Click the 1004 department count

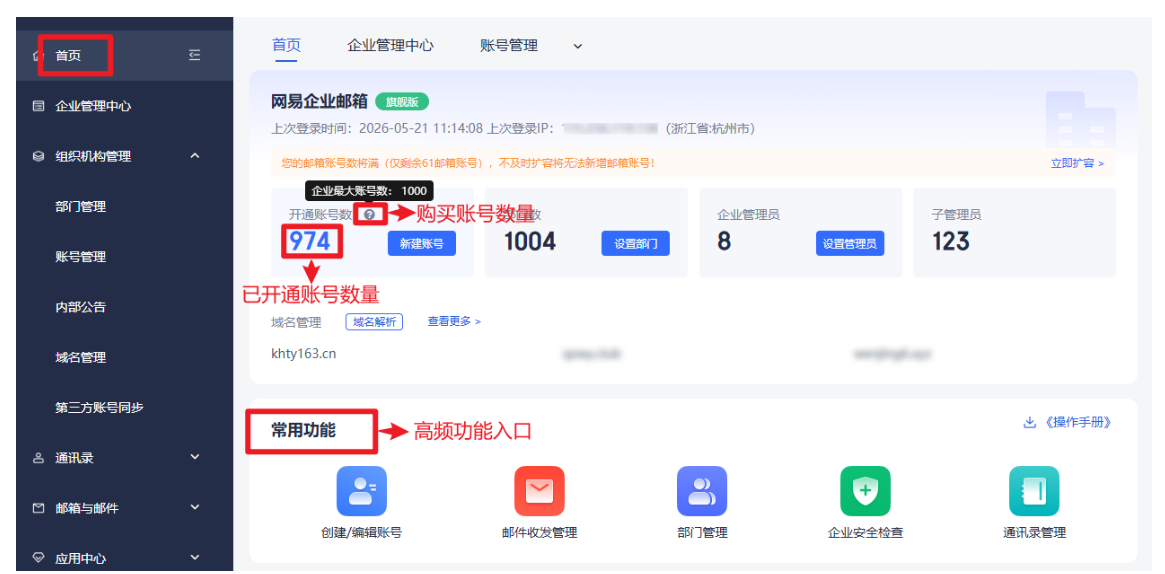coord(530,241)
